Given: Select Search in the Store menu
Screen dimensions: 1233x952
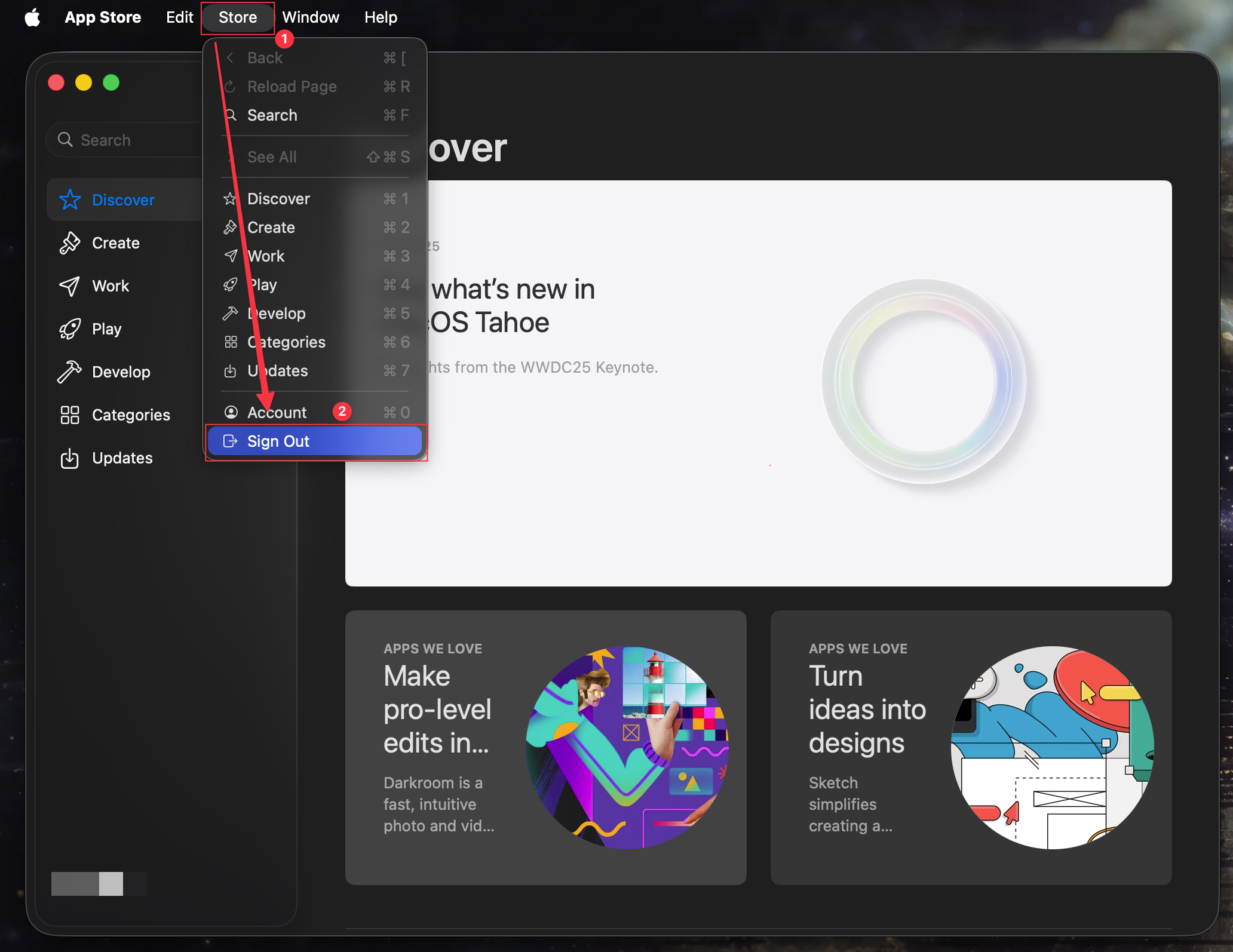Looking at the screenshot, I should tap(272, 115).
